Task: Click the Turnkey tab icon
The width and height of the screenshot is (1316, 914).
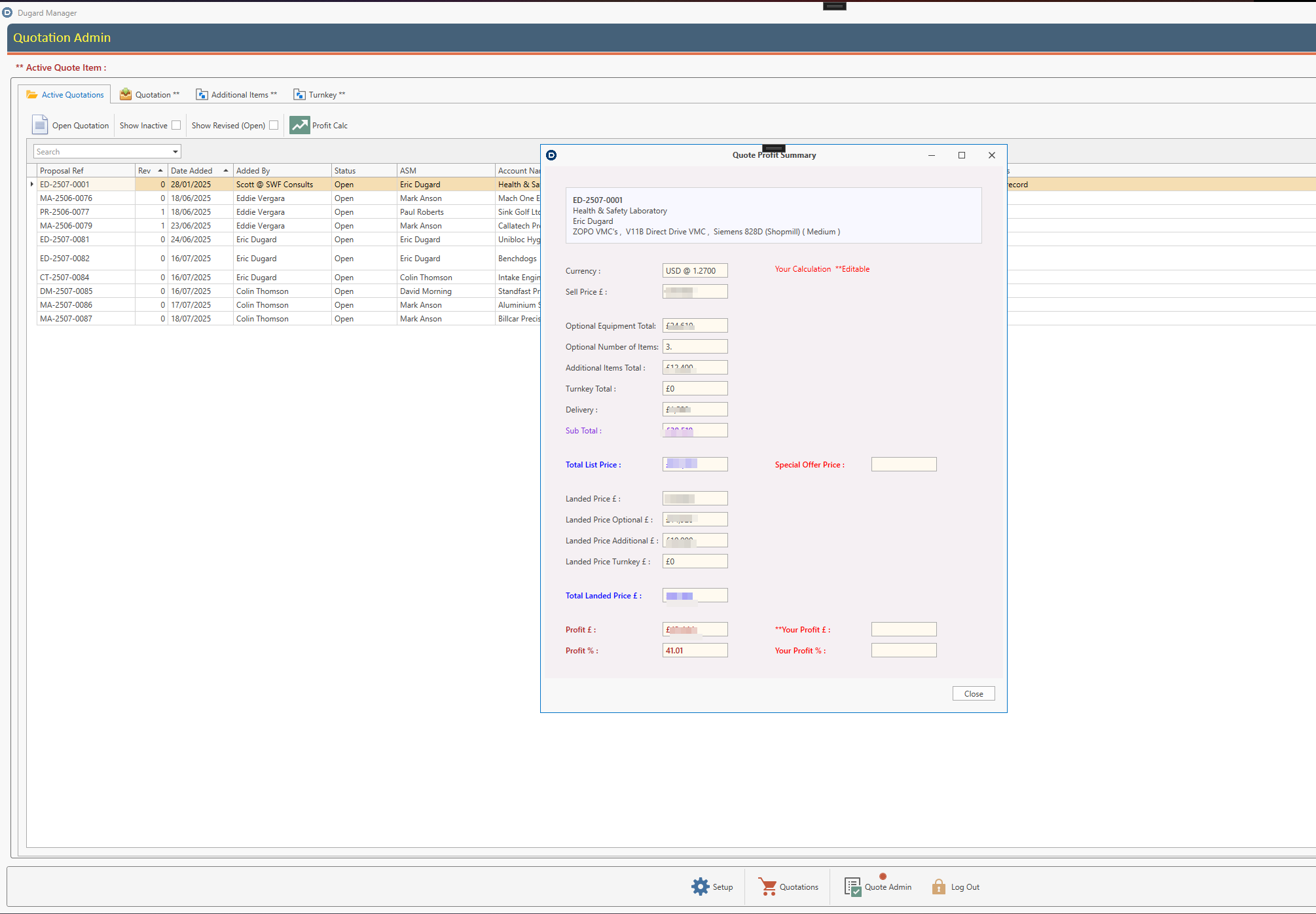Action: click(299, 95)
